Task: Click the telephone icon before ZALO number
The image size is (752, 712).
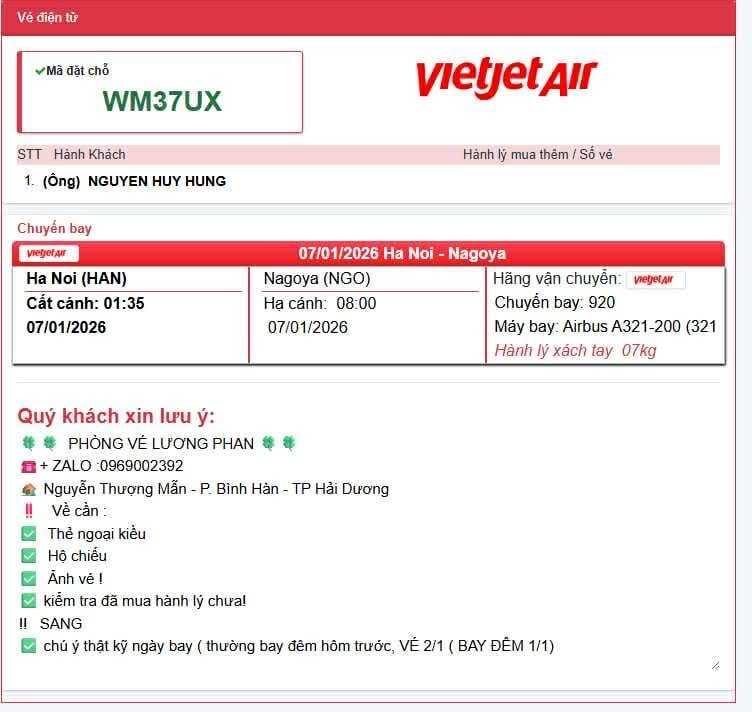Action: pos(27,466)
